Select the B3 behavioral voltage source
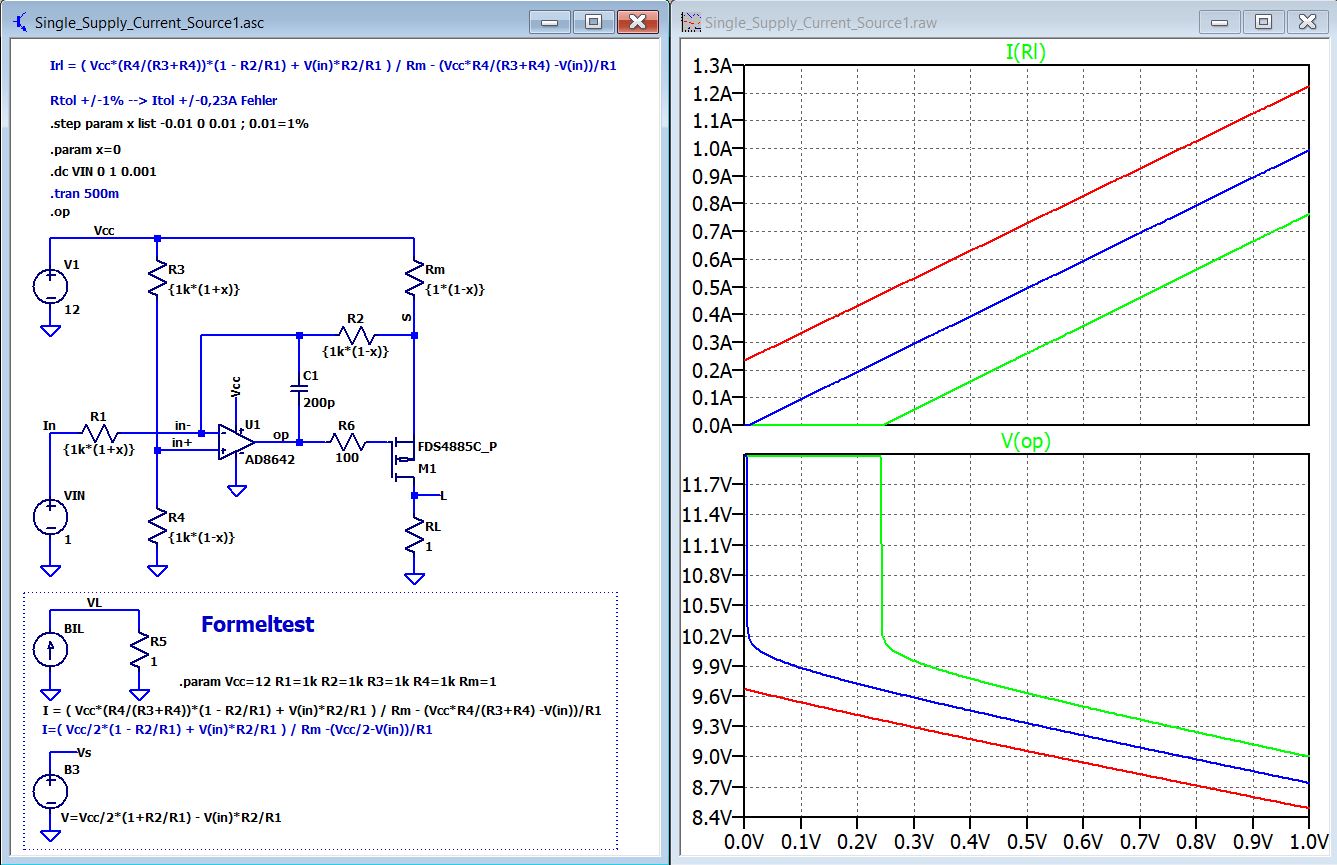Screen dimensions: 1337x865 point(49,791)
